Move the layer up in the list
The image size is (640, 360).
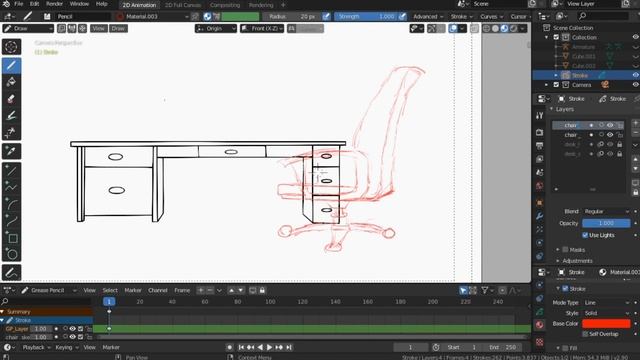click(636, 159)
